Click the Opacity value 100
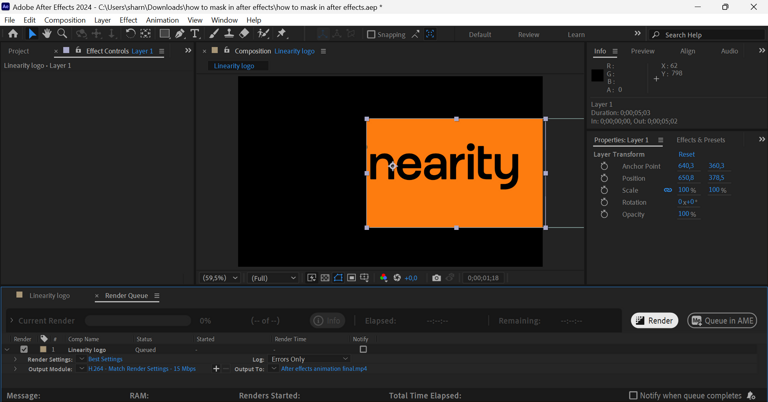Screen dimensions: 768x402 click(684, 214)
